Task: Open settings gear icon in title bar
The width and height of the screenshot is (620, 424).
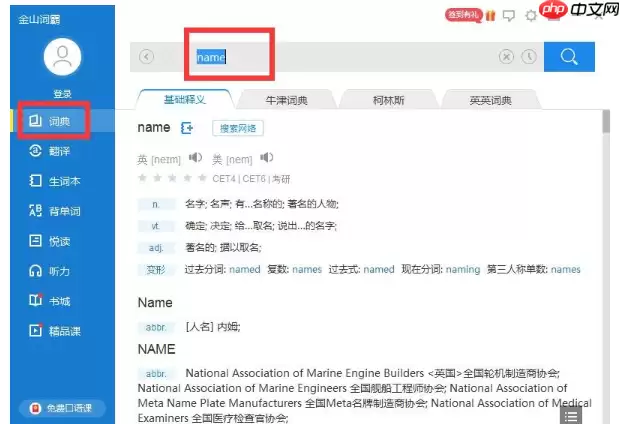Action: click(x=531, y=15)
